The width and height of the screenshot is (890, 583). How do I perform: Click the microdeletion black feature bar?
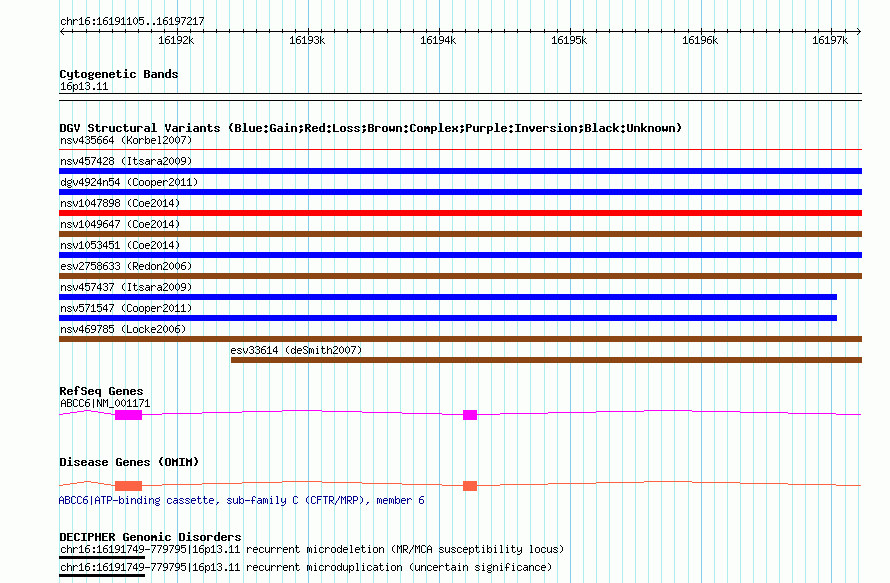(x=102, y=557)
